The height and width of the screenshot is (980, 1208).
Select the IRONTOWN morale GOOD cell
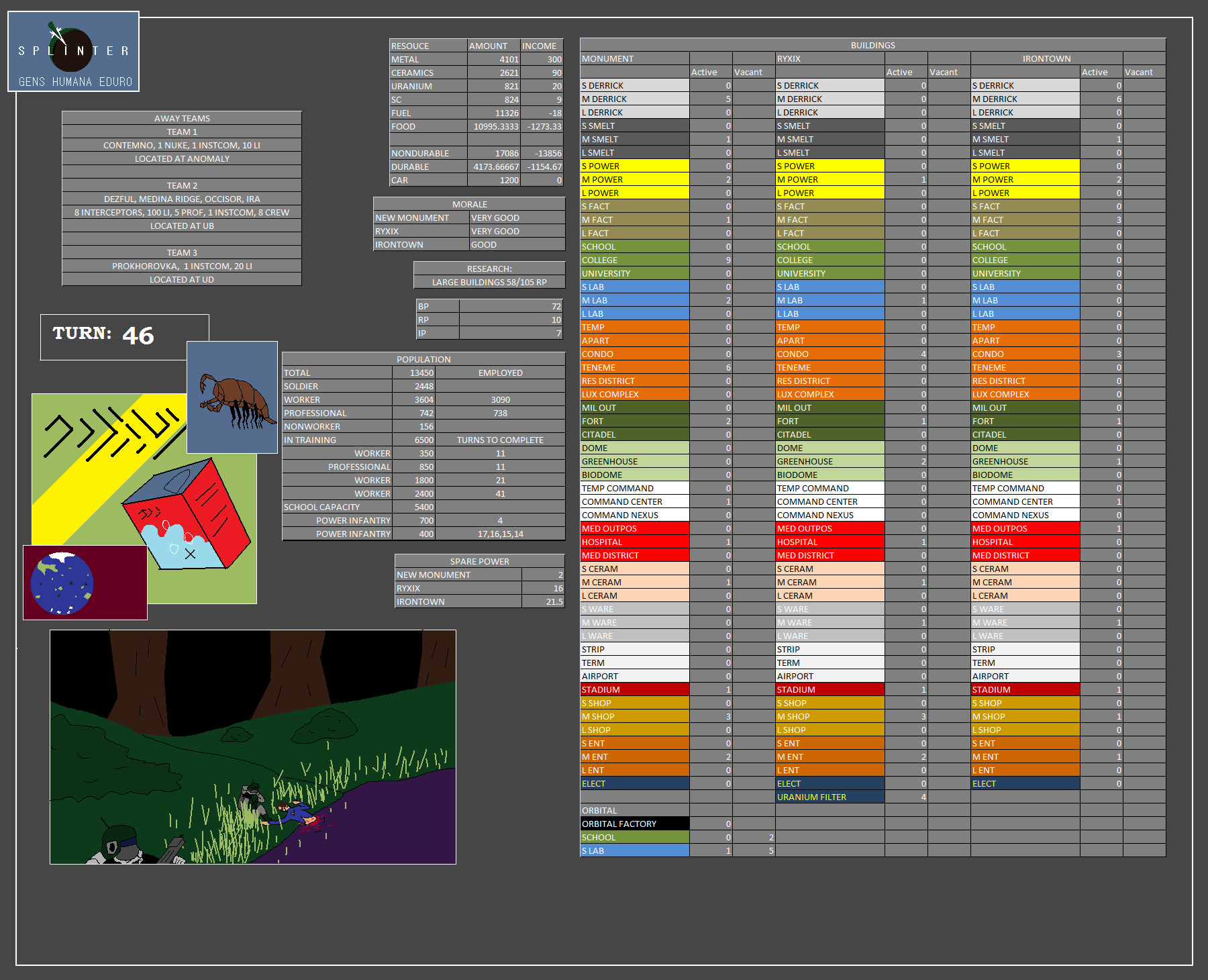pos(517,245)
